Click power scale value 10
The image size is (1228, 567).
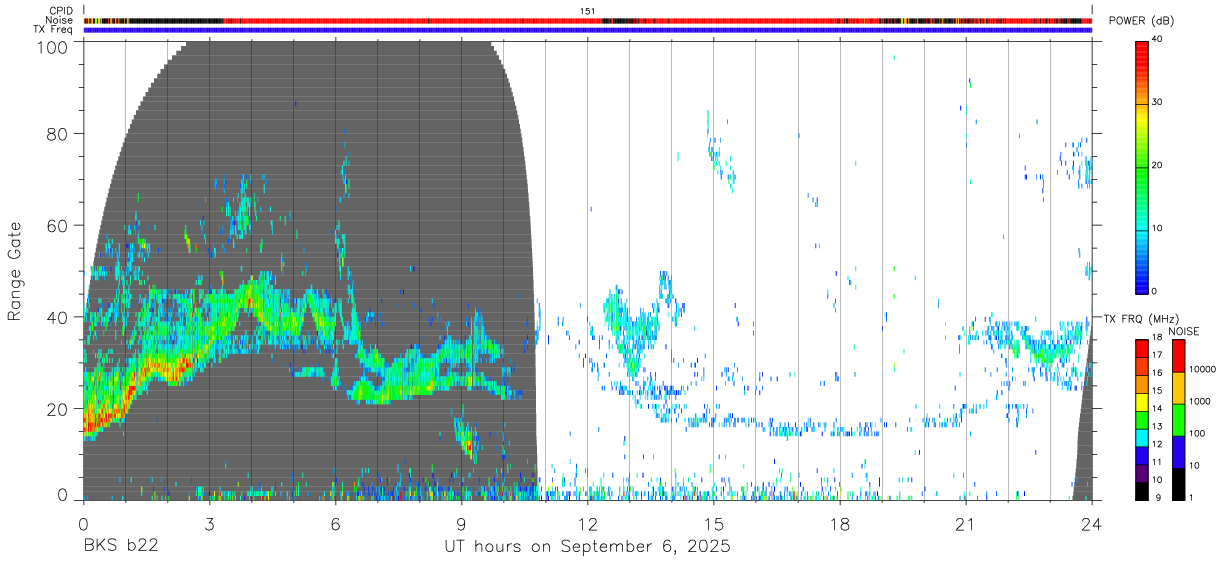coord(1157,228)
